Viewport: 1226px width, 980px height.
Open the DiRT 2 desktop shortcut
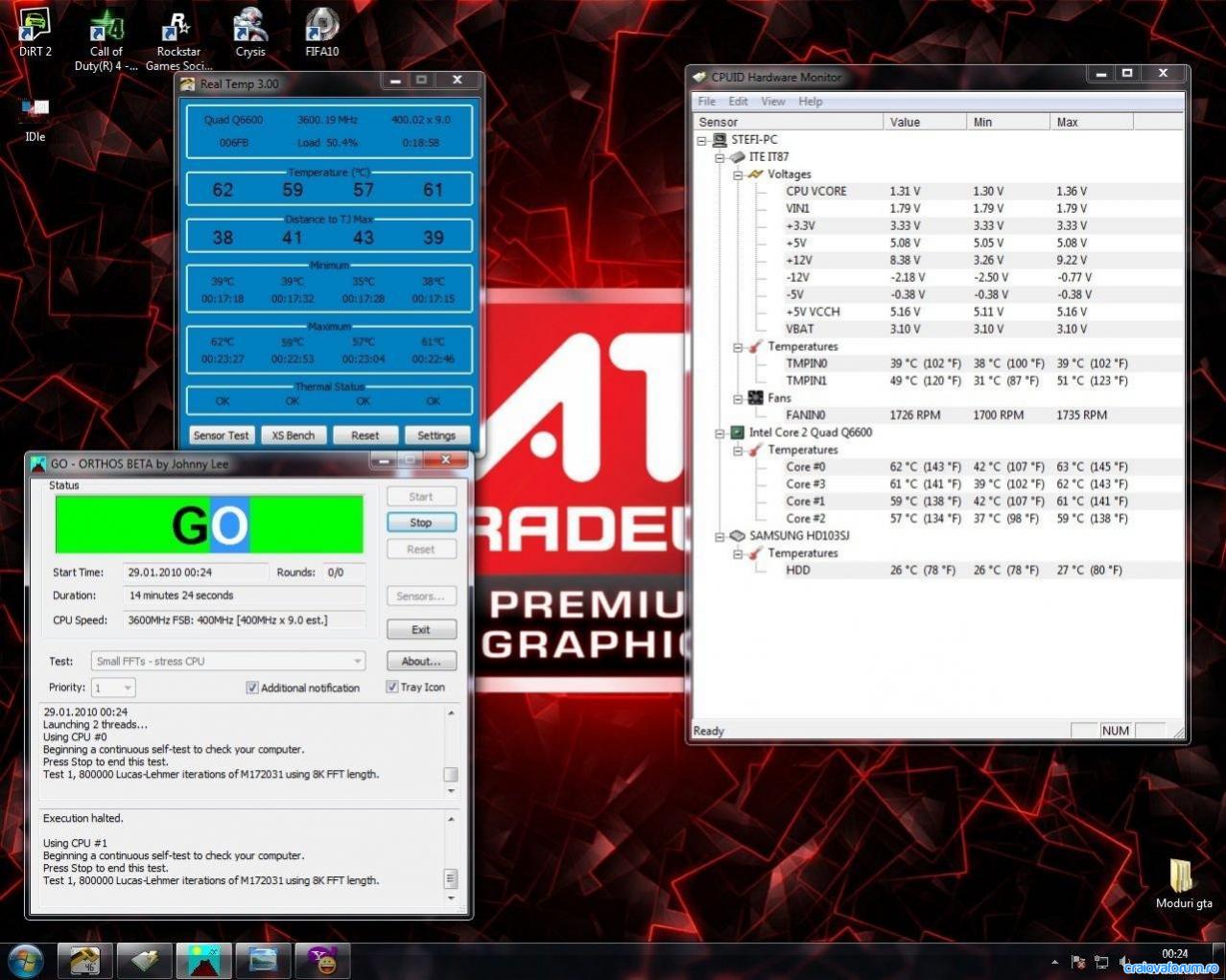(x=35, y=33)
